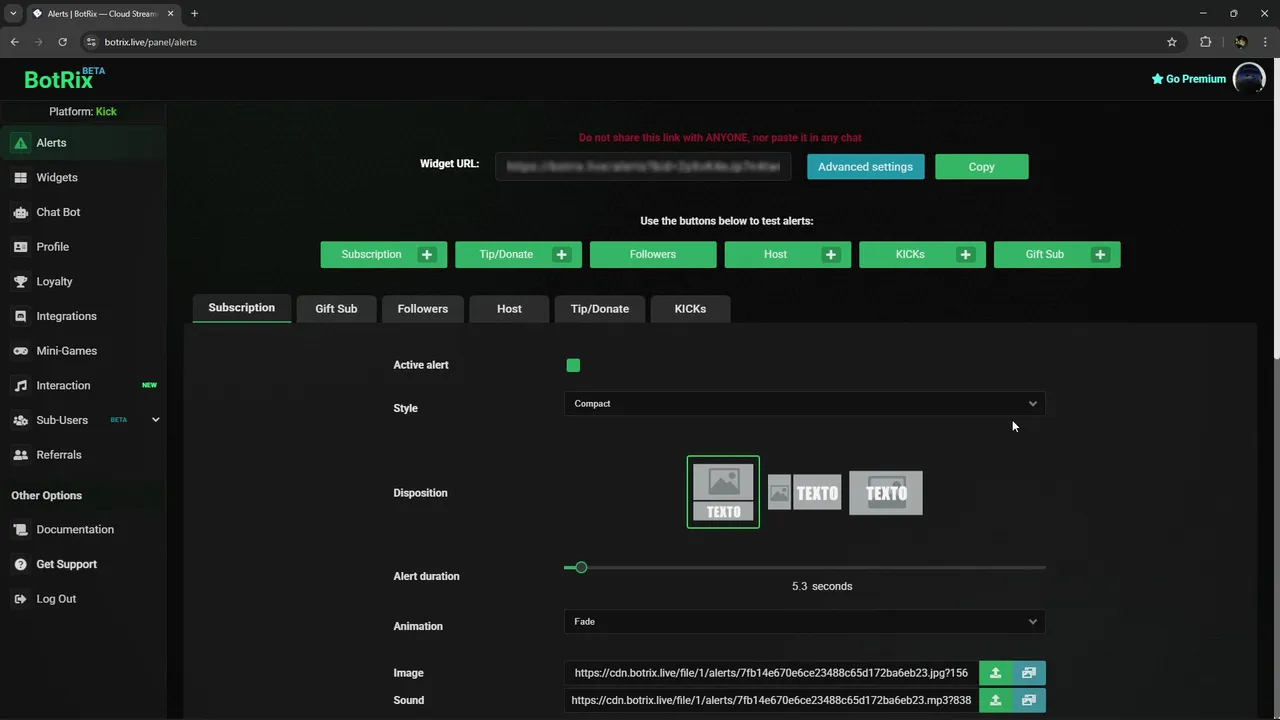Copy the widget URL
Screen dimensions: 1280x720
pyautogui.click(x=981, y=167)
